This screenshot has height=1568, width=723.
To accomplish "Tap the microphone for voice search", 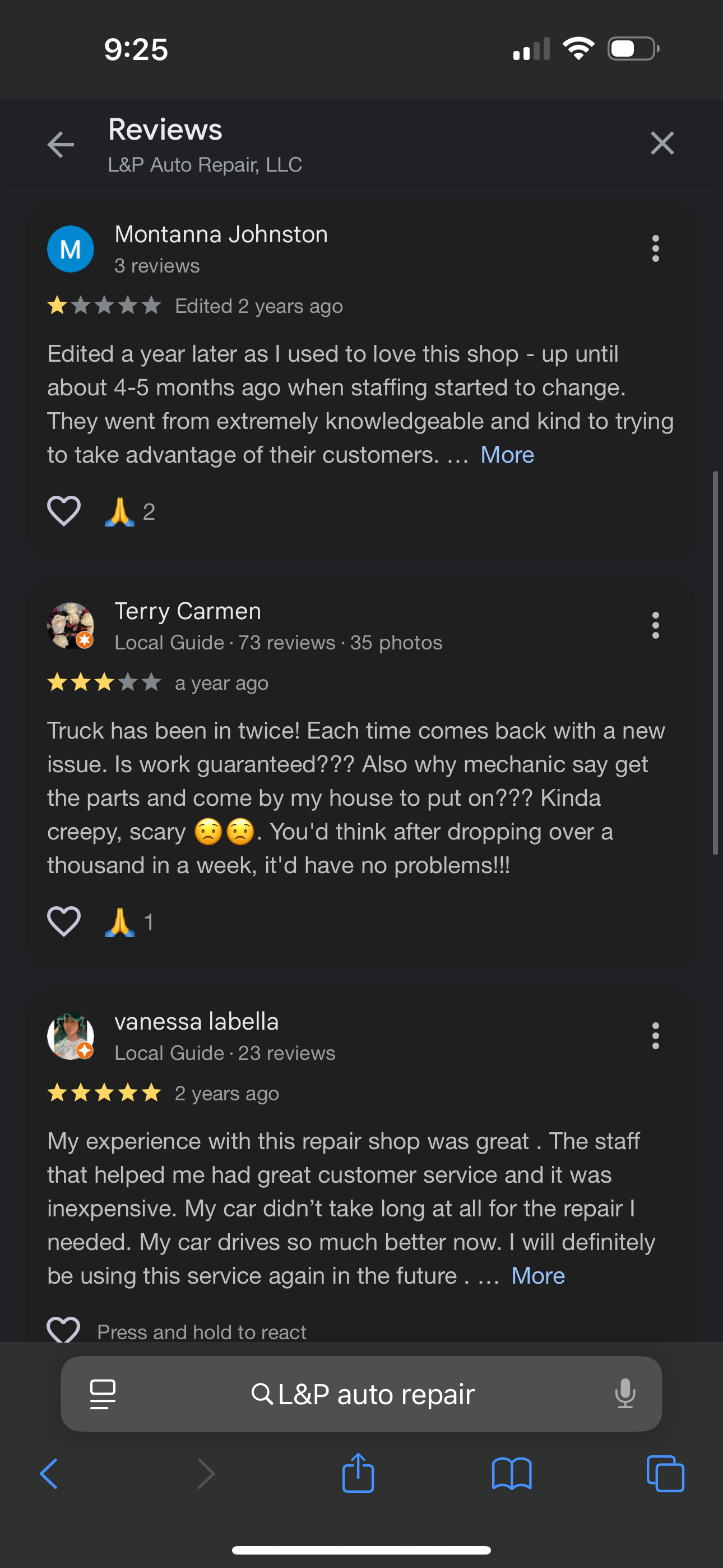I will (x=625, y=1394).
